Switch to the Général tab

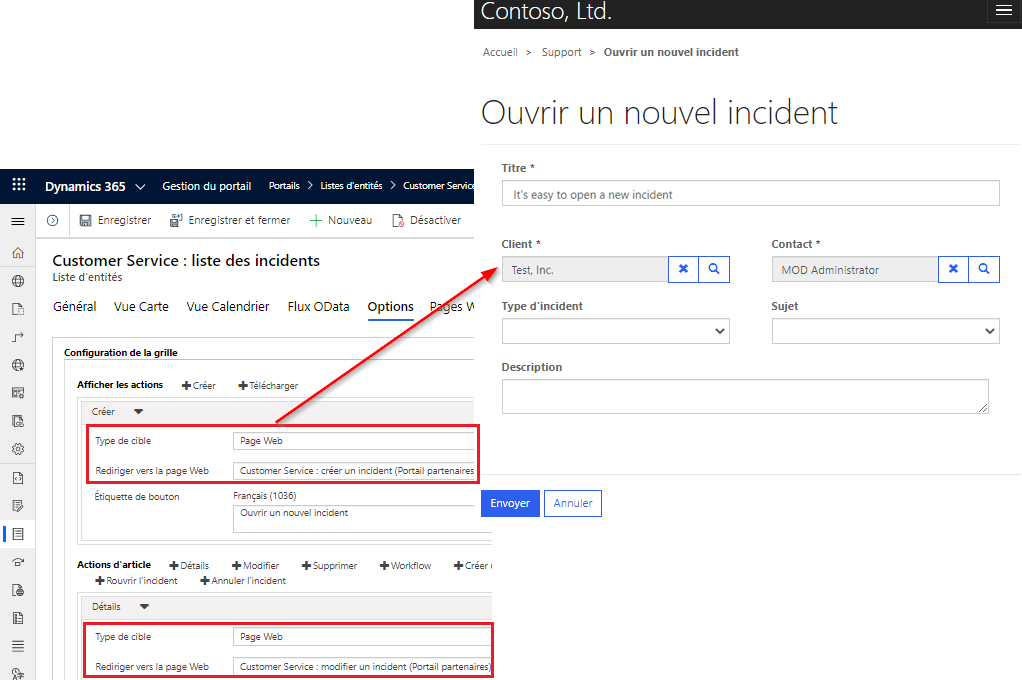click(x=74, y=306)
